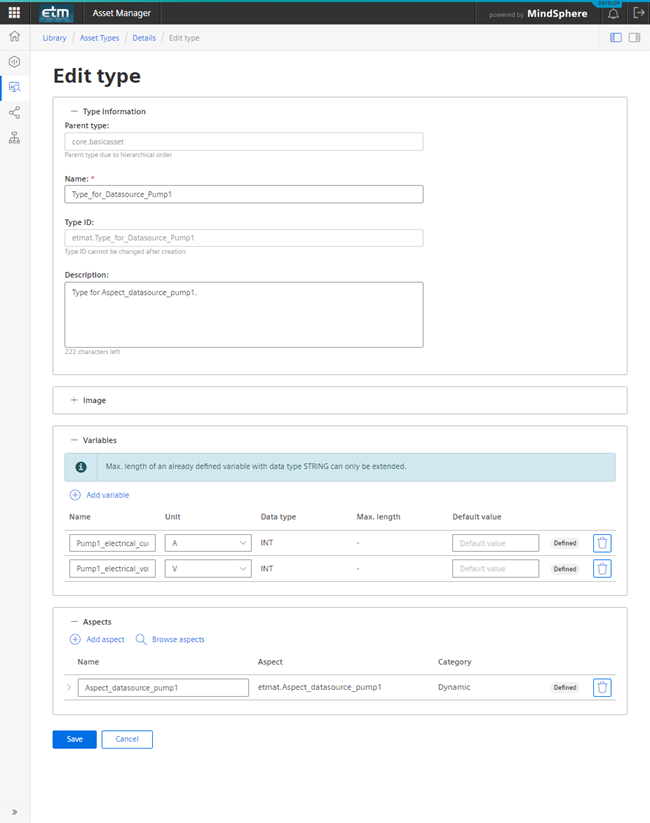Open the sharing icon in the sidebar
The image size is (650, 823).
(14, 112)
